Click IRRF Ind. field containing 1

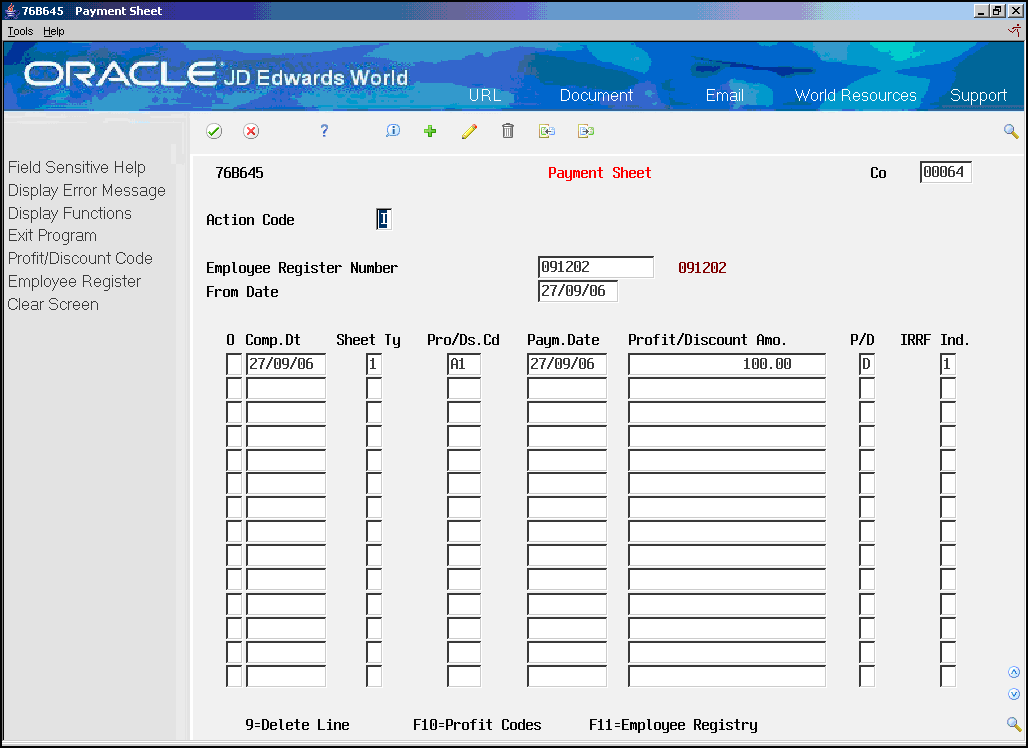[947, 364]
